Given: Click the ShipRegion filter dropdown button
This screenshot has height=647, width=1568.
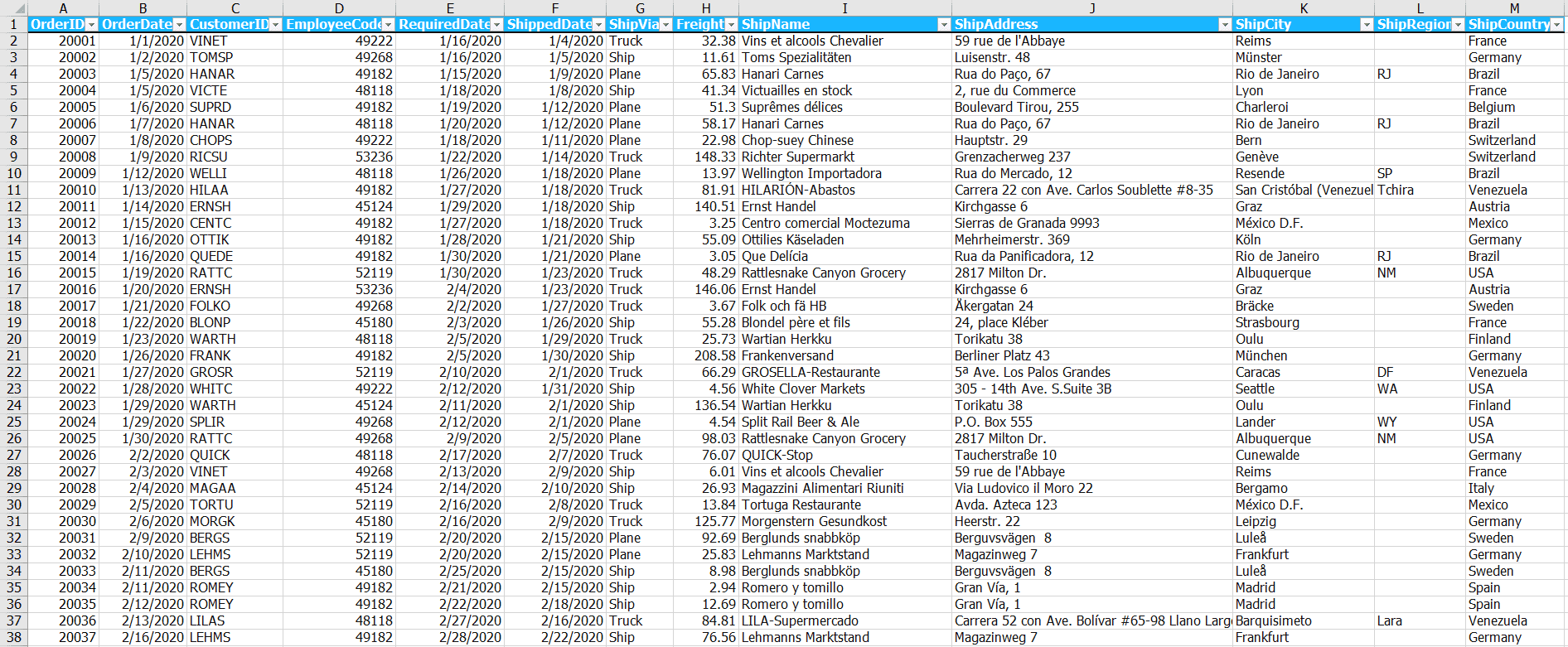Looking at the screenshot, I should pyautogui.click(x=1457, y=25).
